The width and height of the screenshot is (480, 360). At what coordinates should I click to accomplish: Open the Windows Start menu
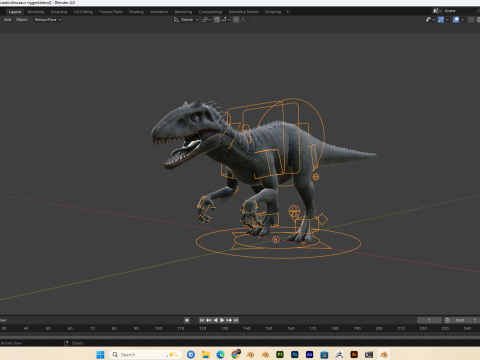pyautogui.click(x=100, y=354)
